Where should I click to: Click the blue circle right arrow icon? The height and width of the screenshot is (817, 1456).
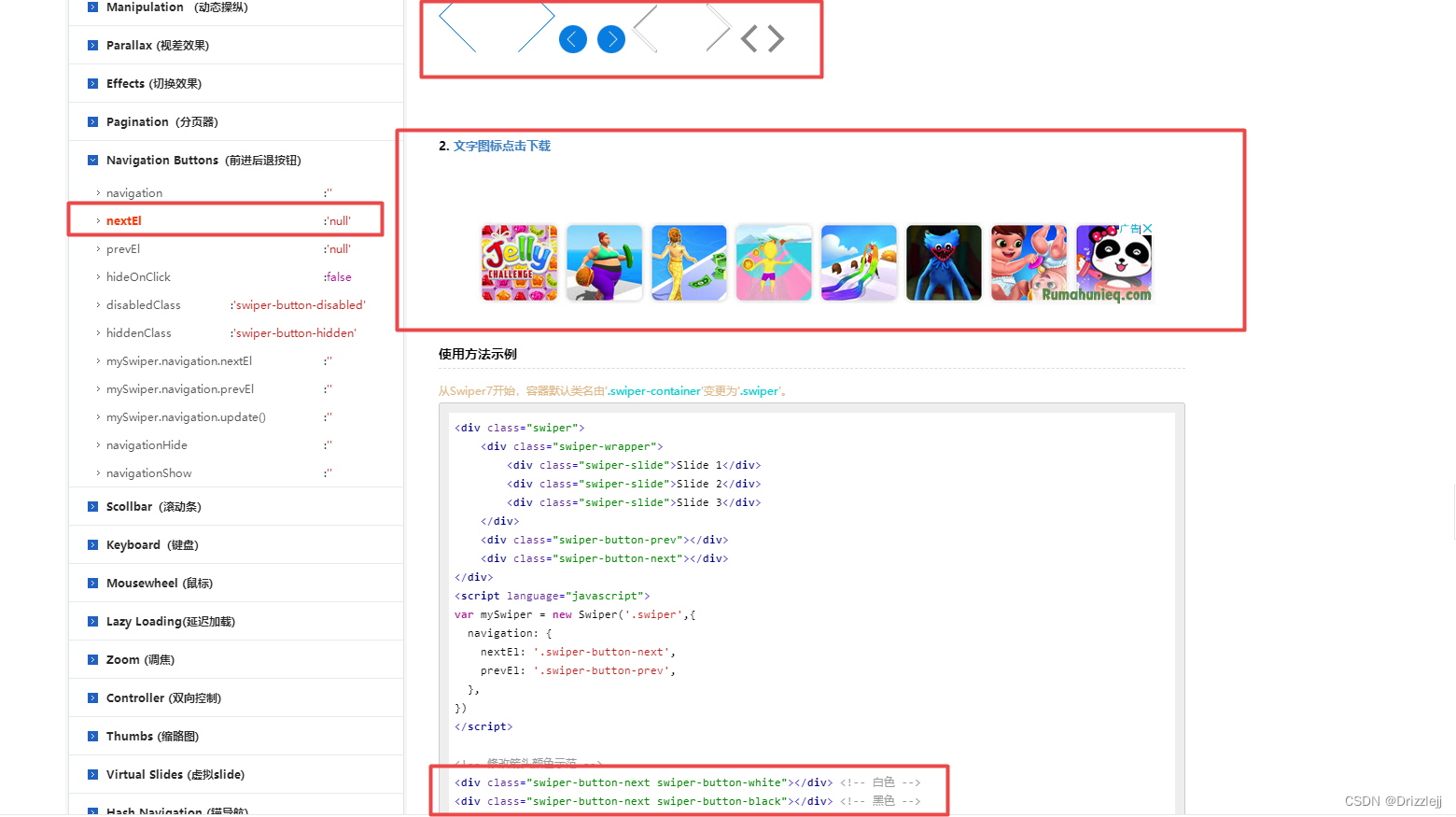[x=611, y=39]
